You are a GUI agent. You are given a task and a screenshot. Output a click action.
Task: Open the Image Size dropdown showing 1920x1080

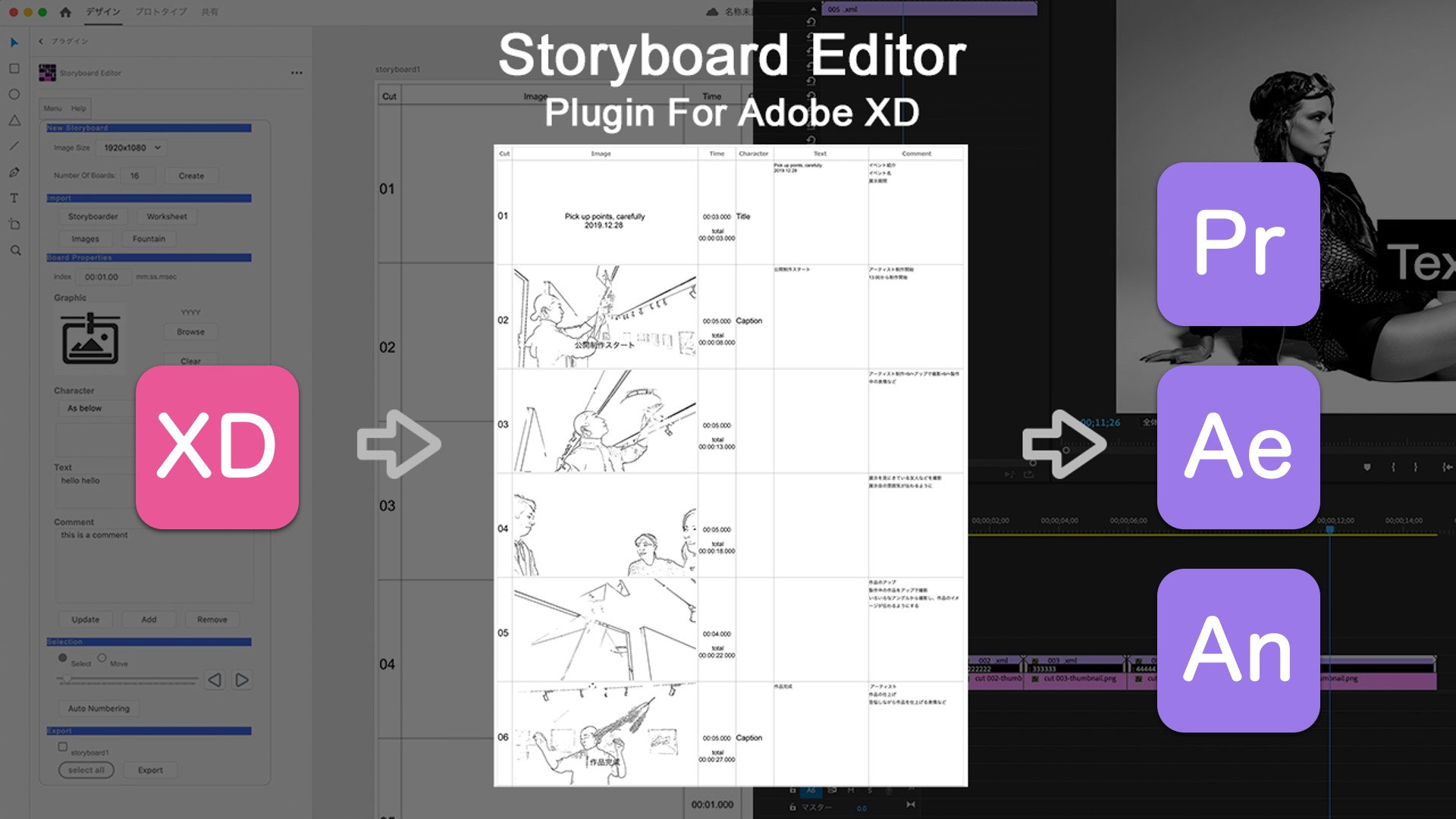tap(130, 148)
